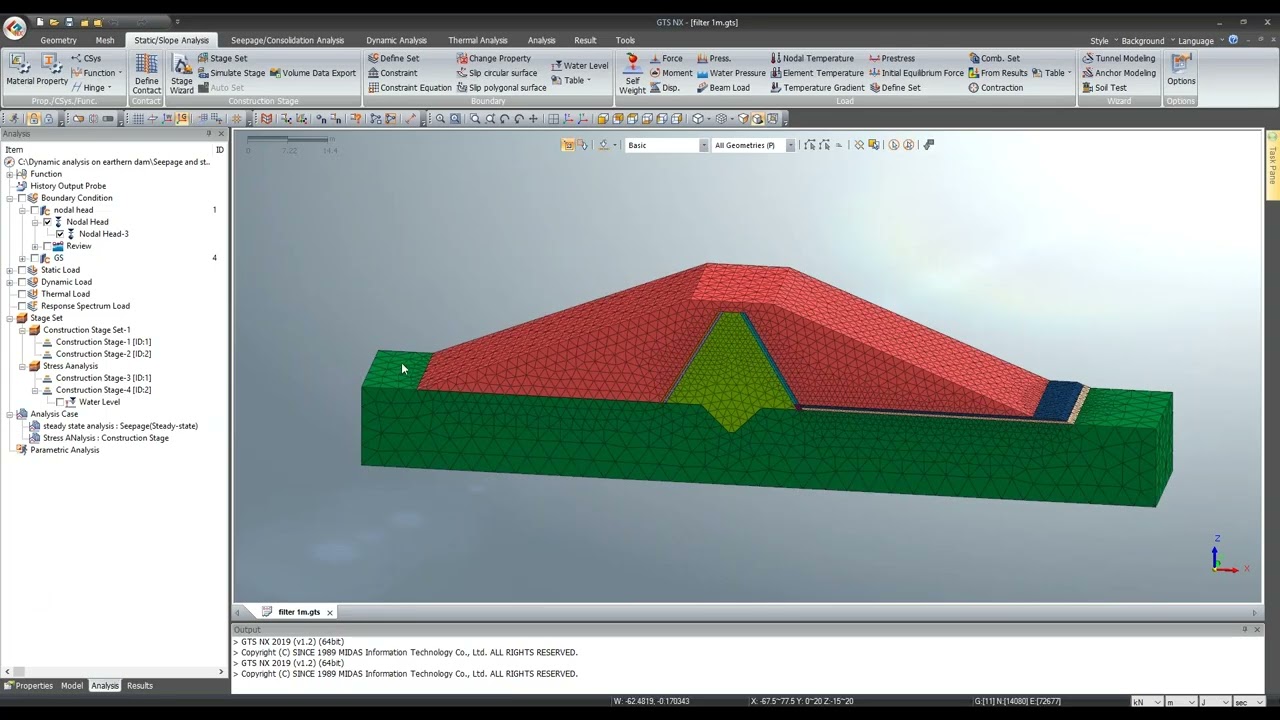
Task: Open Nodal Temperature tool
Action: coord(812,58)
